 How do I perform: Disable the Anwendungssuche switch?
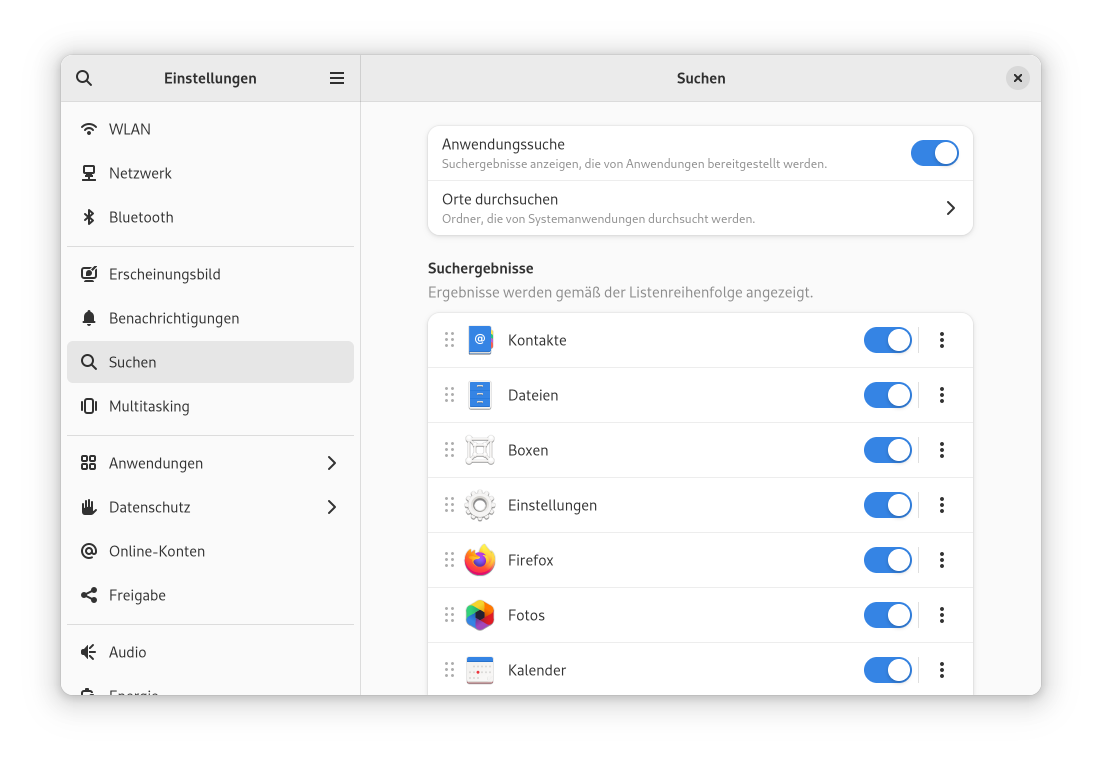click(x=934, y=153)
